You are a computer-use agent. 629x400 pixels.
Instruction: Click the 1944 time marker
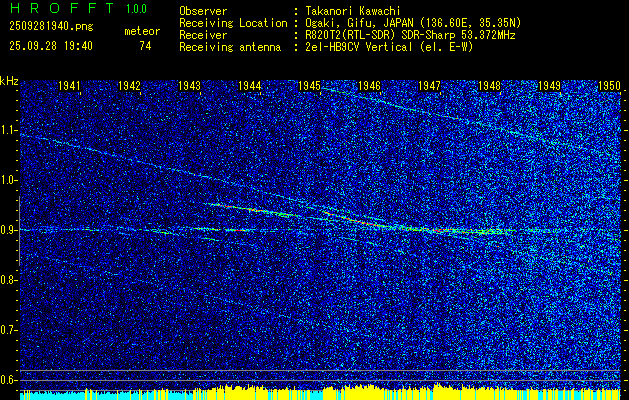pos(250,85)
